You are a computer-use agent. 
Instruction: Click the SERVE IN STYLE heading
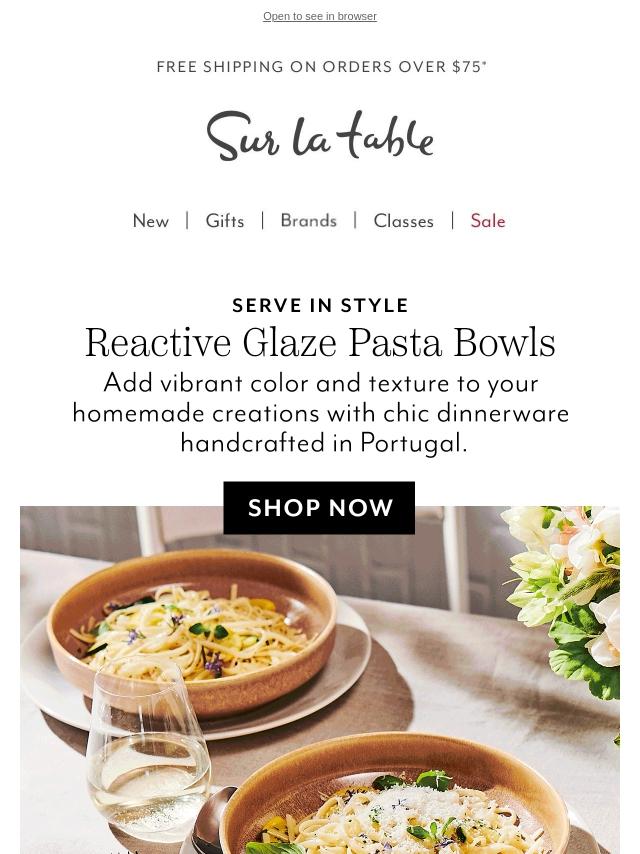pos(320,305)
